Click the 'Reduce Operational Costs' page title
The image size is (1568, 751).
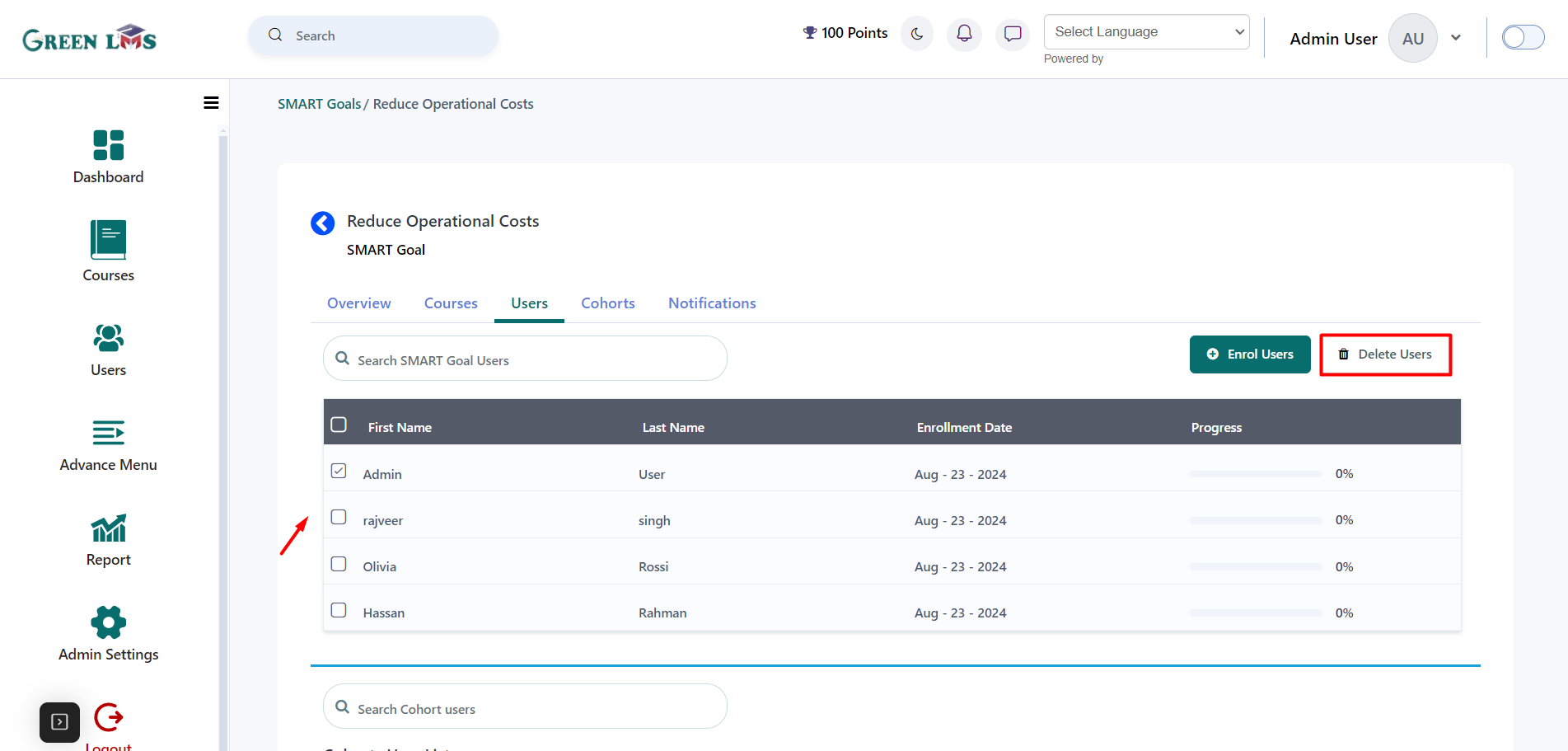[442, 221]
